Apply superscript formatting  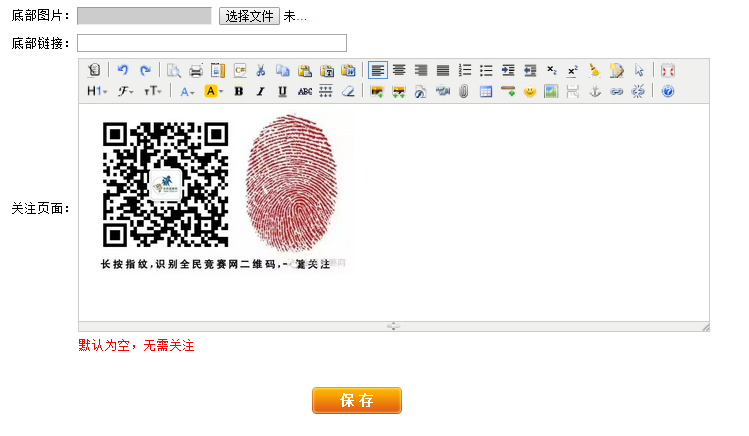[573, 70]
